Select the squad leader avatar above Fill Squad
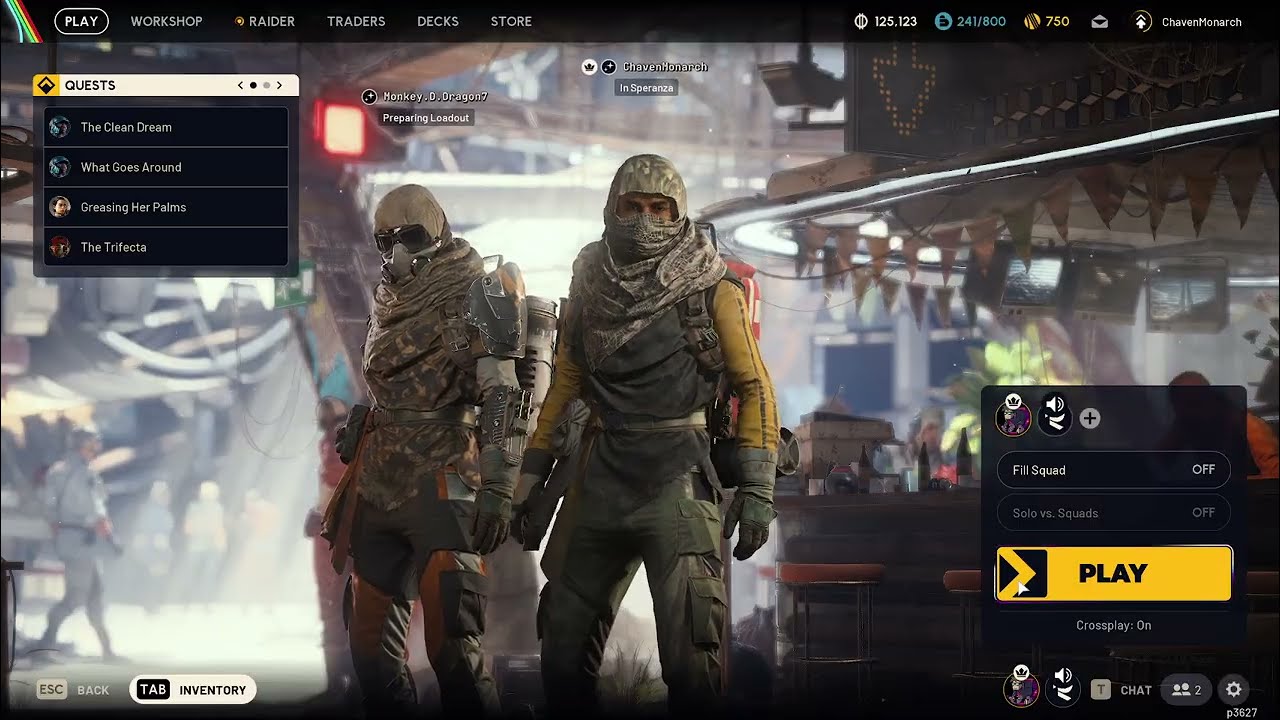Image resolution: width=1280 pixels, height=720 pixels. tap(1014, 417)
